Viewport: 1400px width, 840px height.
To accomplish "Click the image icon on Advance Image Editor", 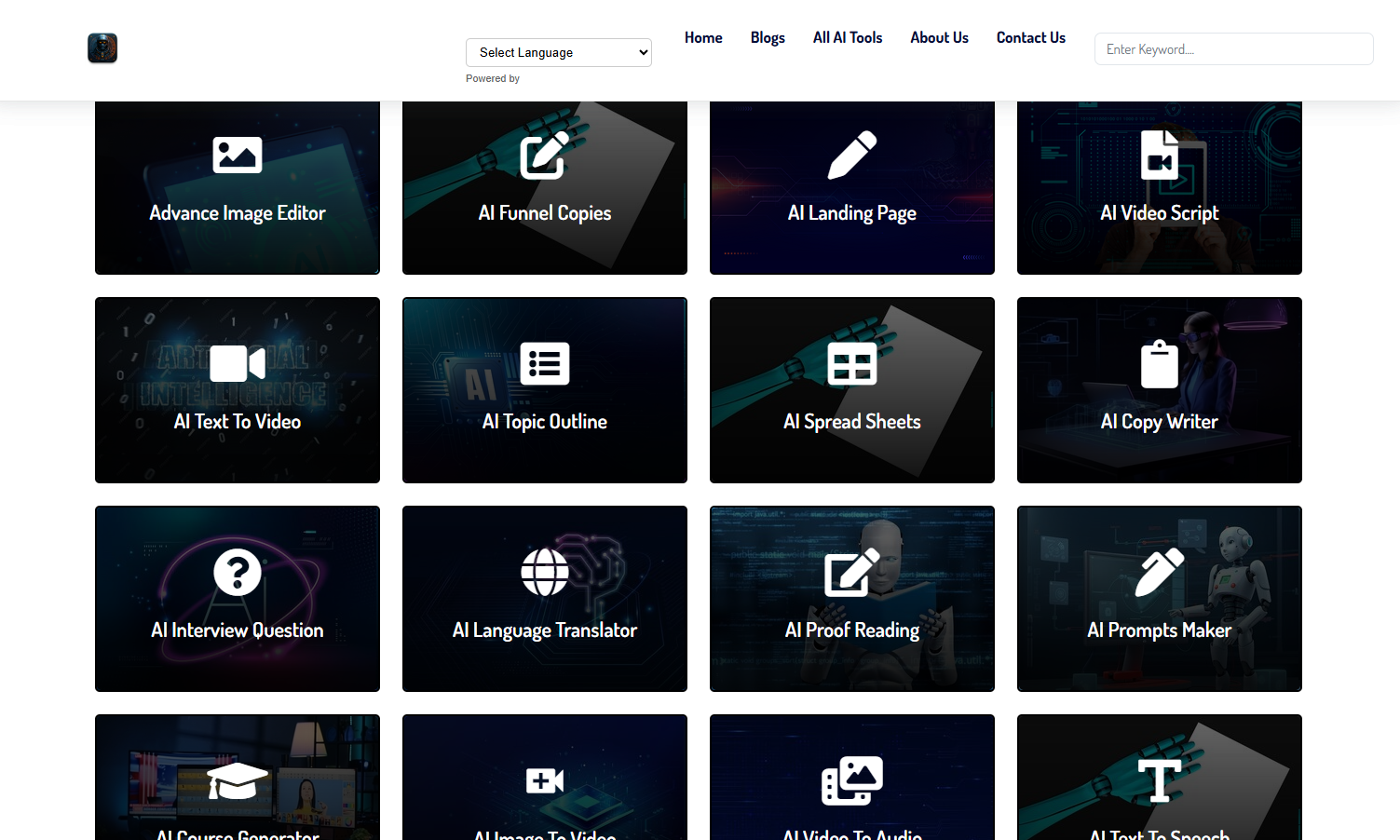I will (237, 155).
